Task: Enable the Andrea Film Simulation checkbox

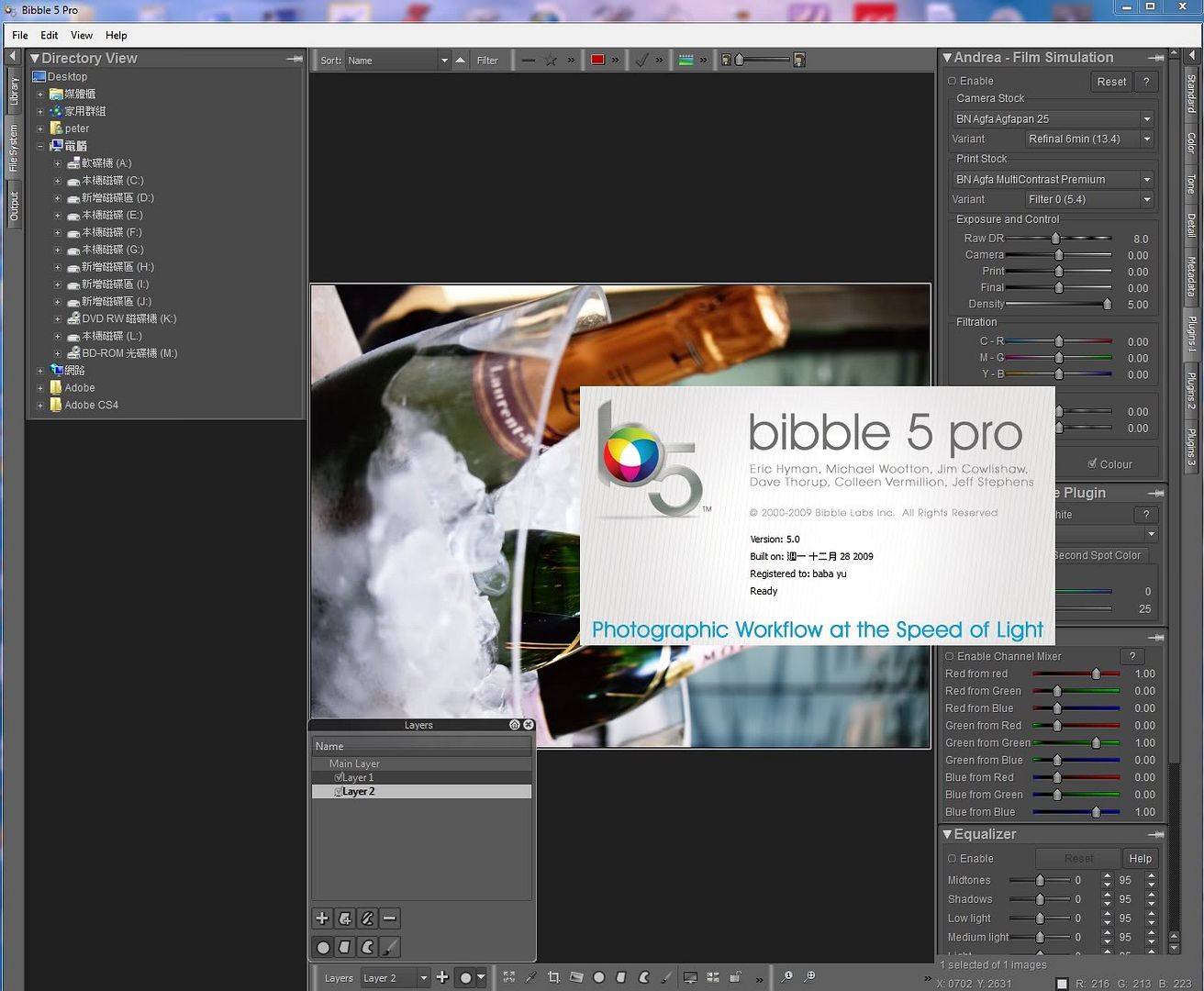Action: point(953,82)
